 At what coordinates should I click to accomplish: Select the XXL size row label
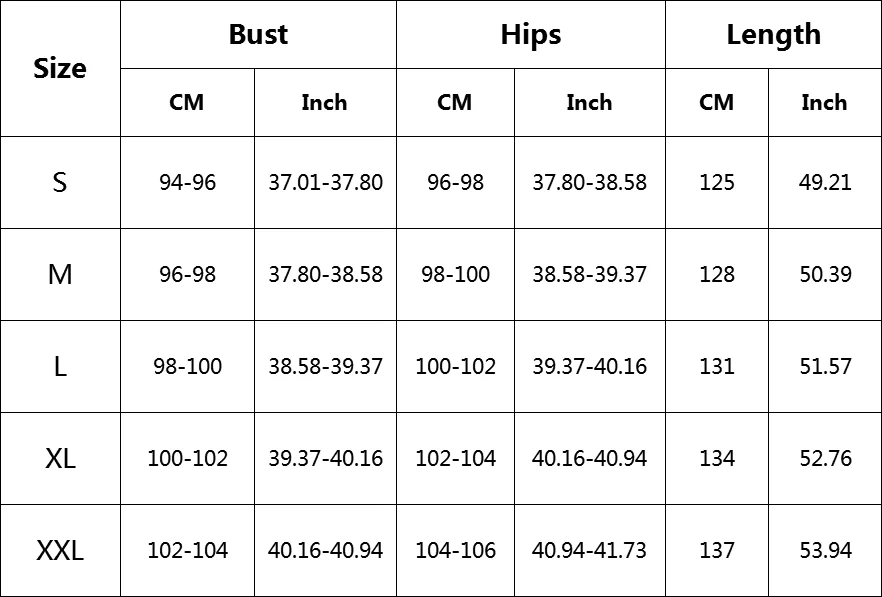click(60, 550)
